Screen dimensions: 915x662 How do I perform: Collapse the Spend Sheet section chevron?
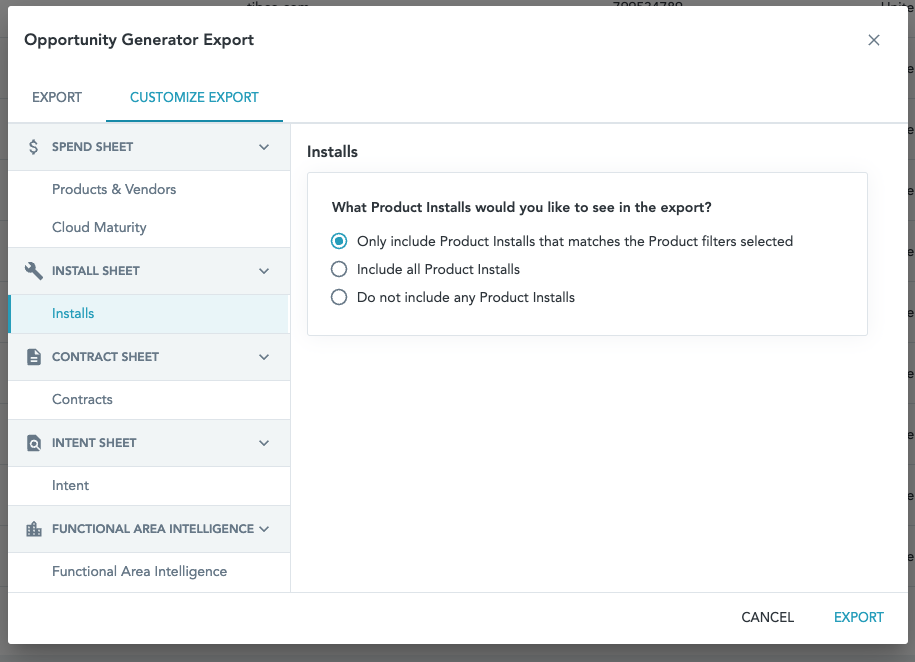click(264, 147)
